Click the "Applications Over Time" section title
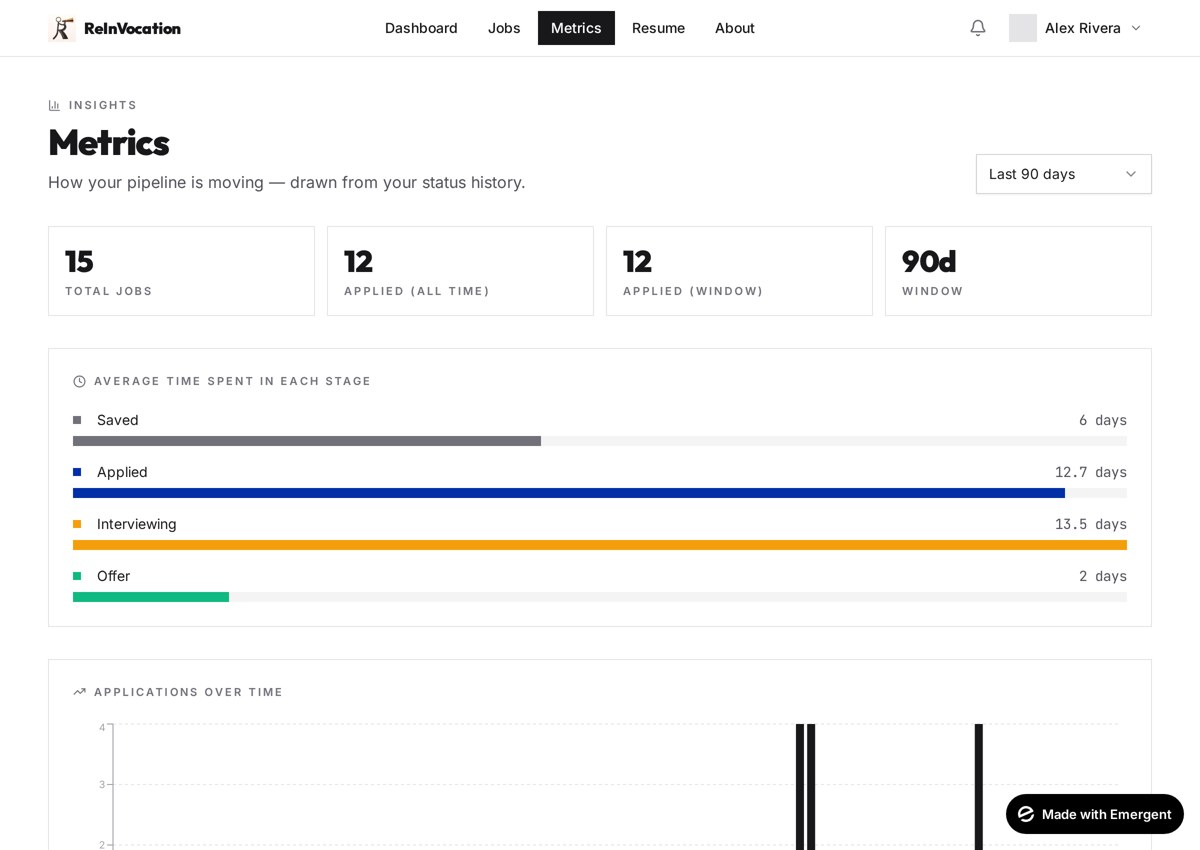 click(x=189, y=692)
